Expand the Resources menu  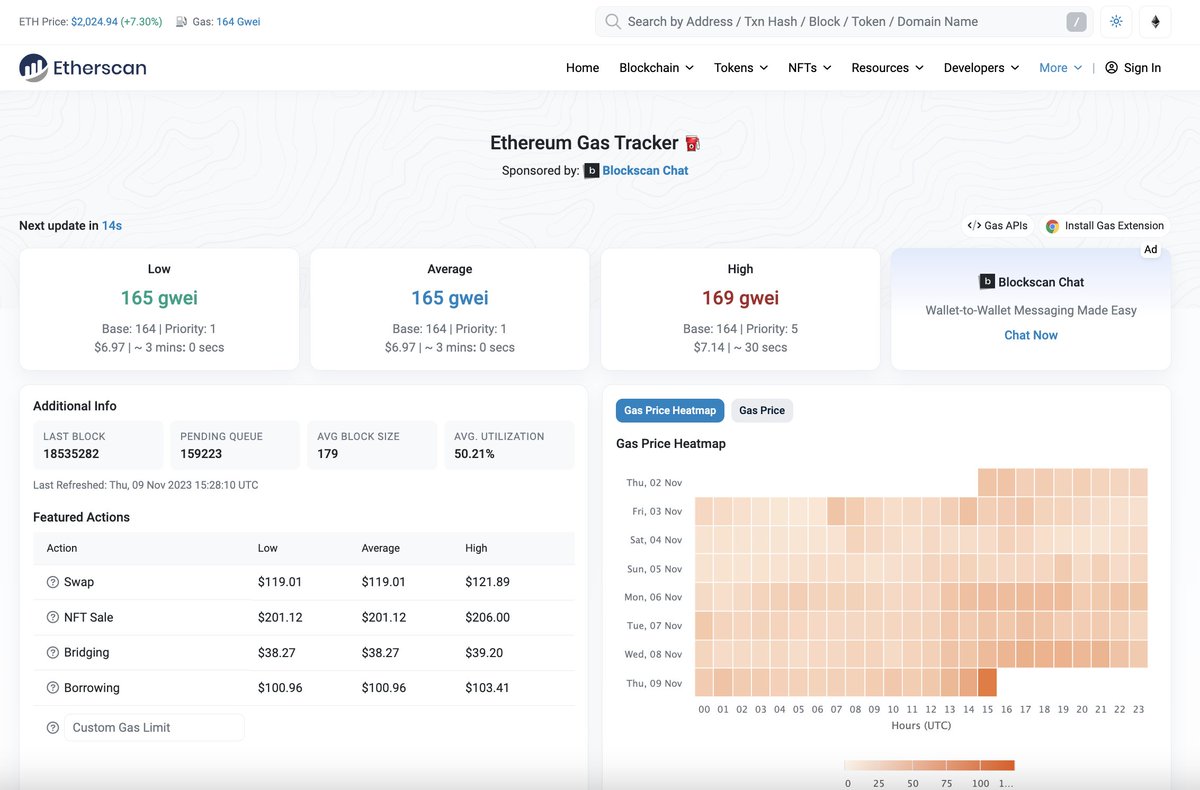pos(887,68)
